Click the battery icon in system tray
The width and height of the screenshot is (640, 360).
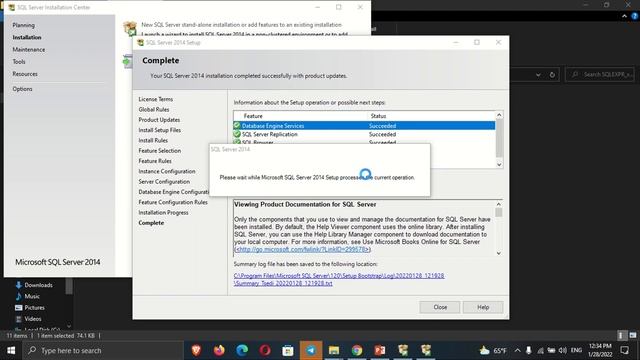point(551,350)
